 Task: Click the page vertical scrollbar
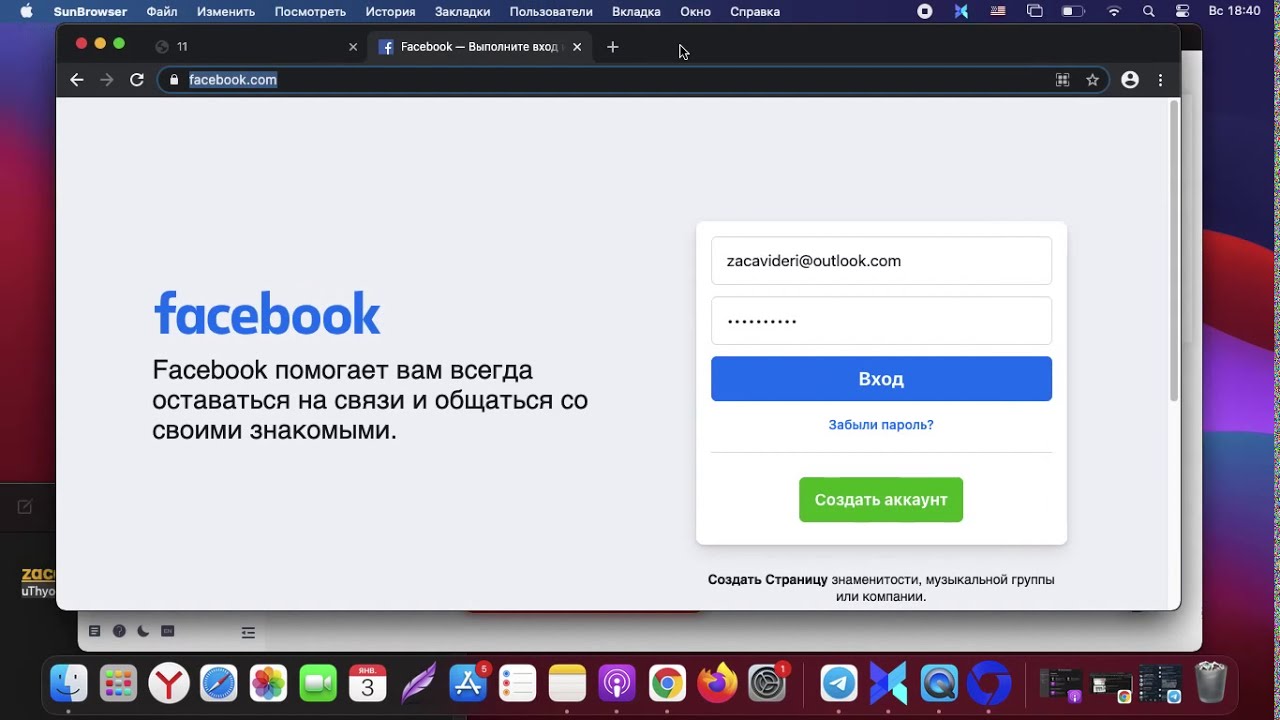[1174, 250]
